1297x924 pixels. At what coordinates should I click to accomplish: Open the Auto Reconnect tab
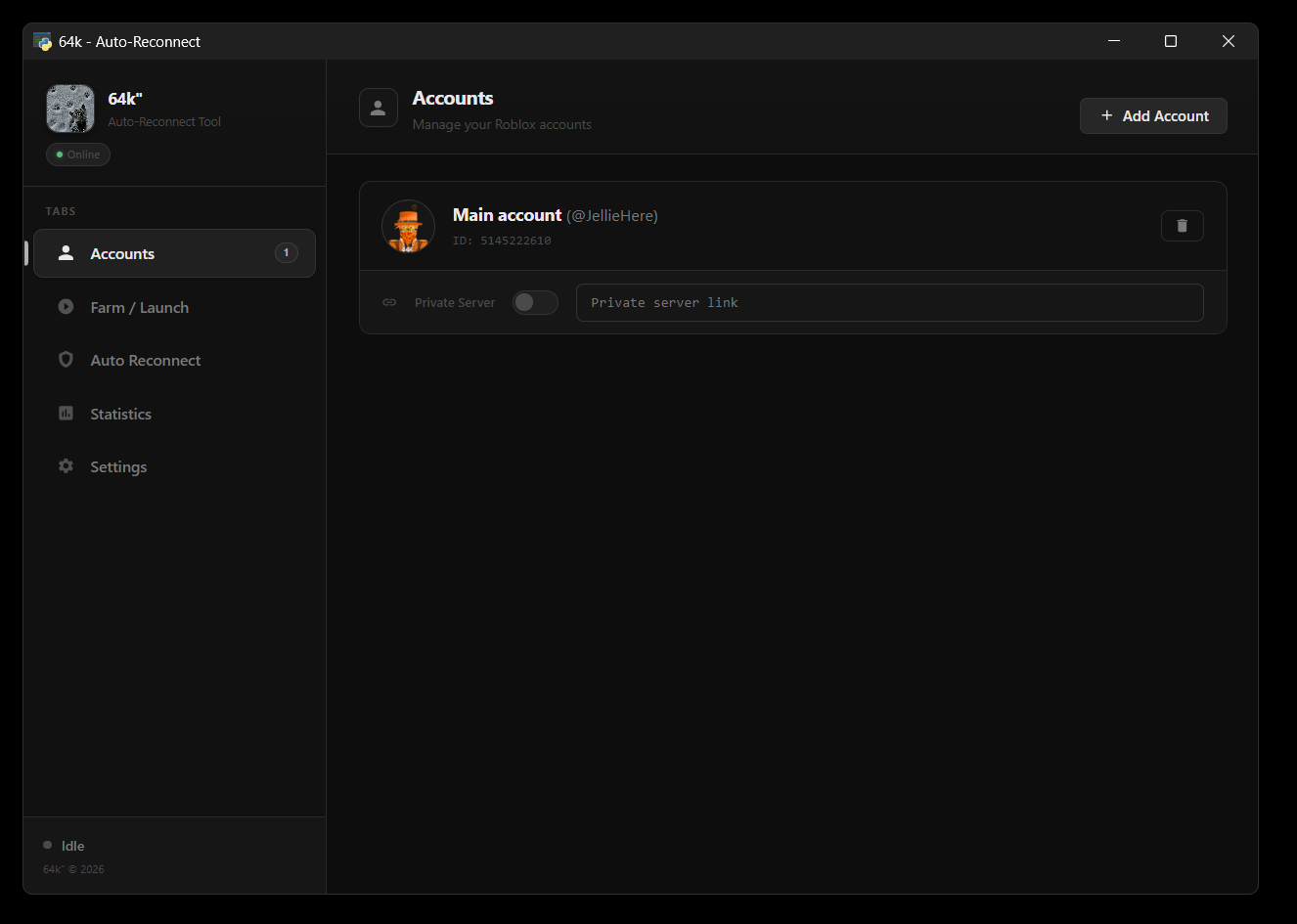[174, 360]
